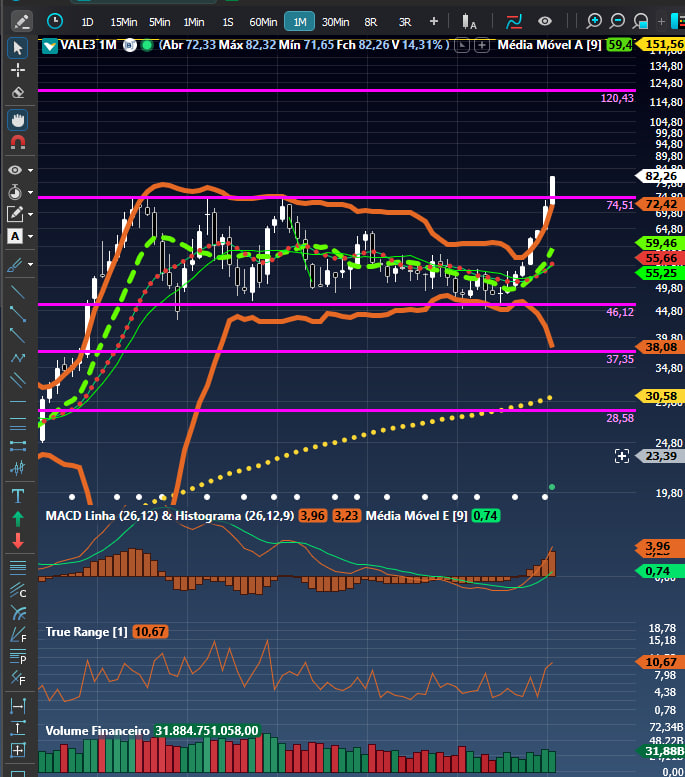Viewport: 685px width, 777px height.
Task: Select the trend line segment with endpoints tool
Action: pyautogui.click(x=18, y=314)
